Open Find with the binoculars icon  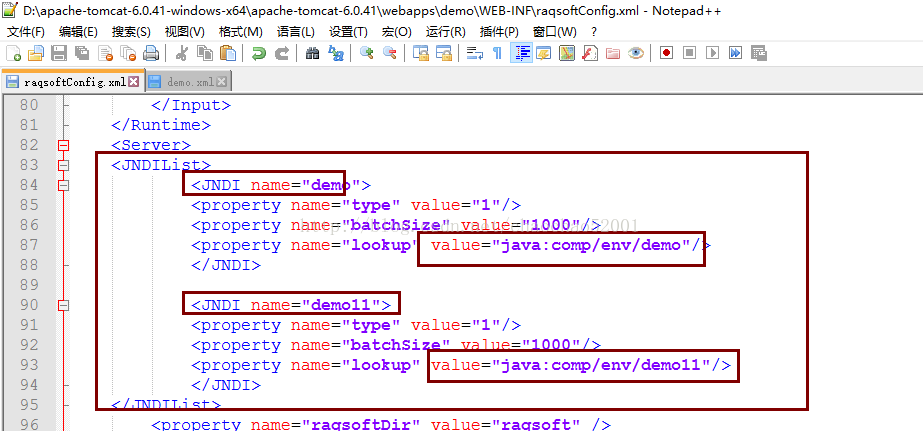pos(312,53)
